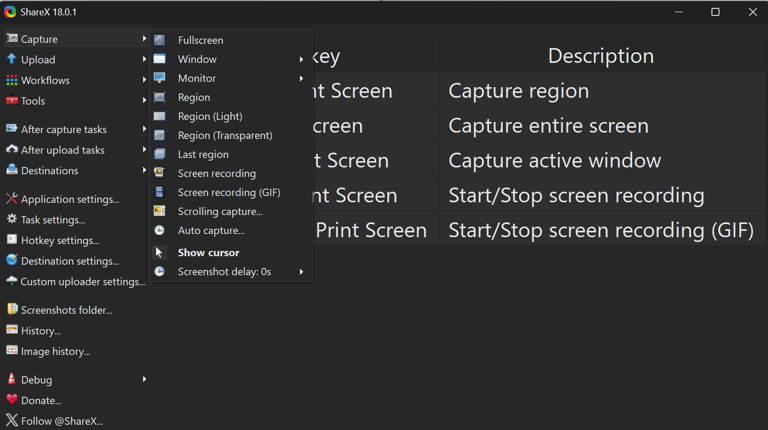Viewport: 768px width, 430px height.
Task: Expand the Window submenu arrow
Action: [301, 59]
